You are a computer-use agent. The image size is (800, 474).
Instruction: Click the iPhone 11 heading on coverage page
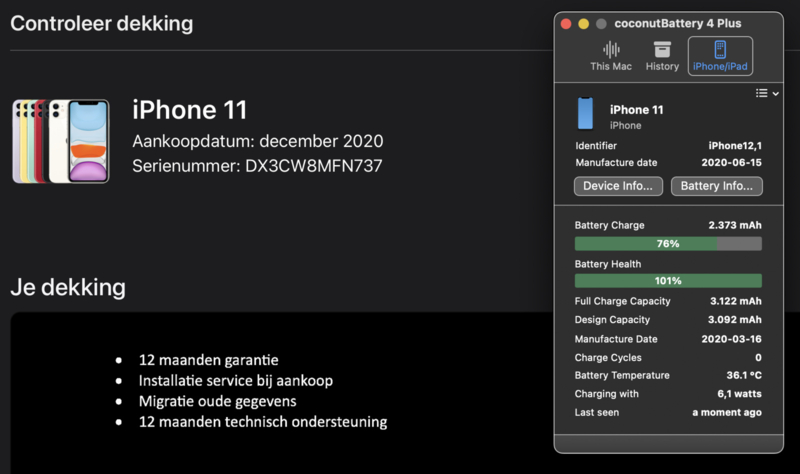coord(189,110)
